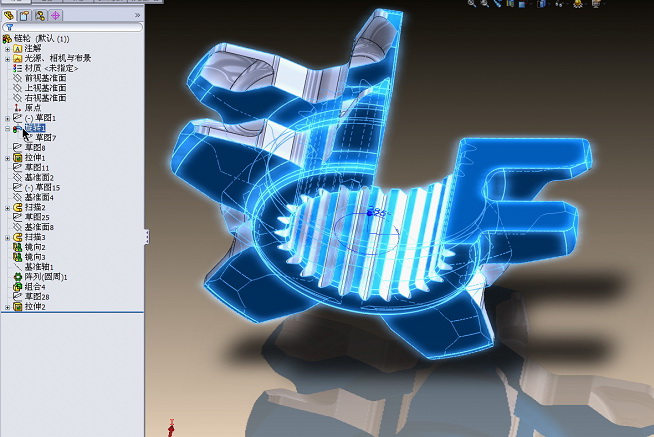This screenshot has height=437, width=654.
Task: Click the 基准面2 plane icon
Action: coord(17,178)
